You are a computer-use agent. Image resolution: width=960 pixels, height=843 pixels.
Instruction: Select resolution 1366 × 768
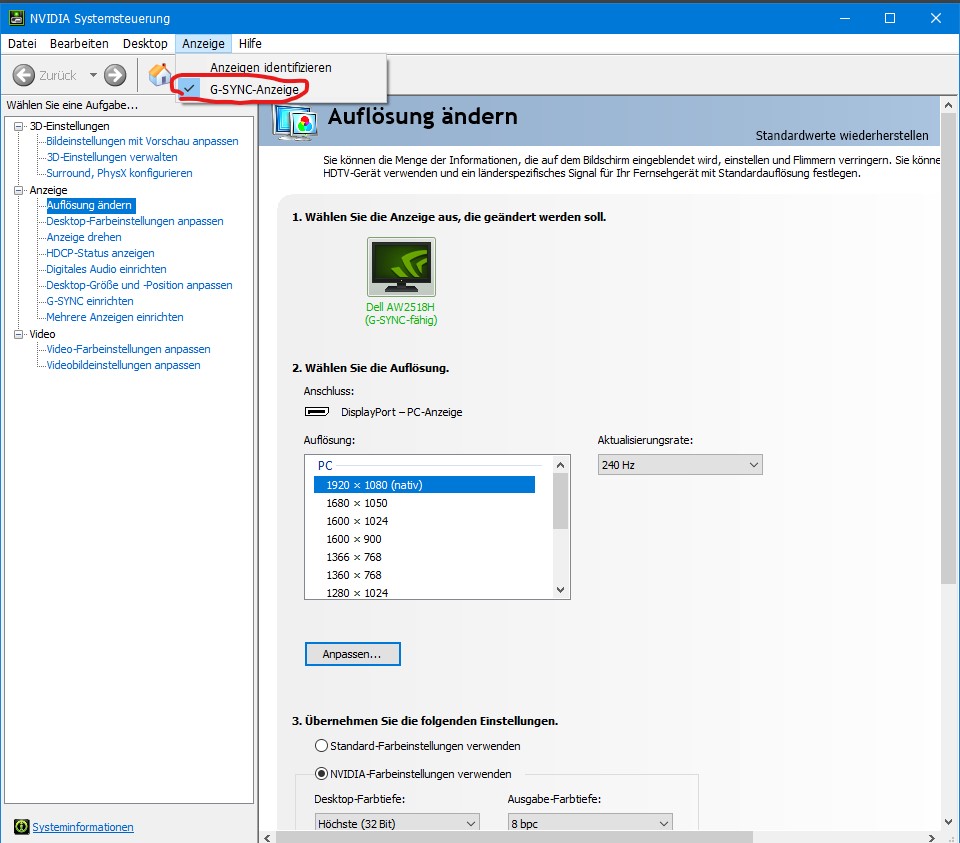pyautogui.click(x=354, y=557)
